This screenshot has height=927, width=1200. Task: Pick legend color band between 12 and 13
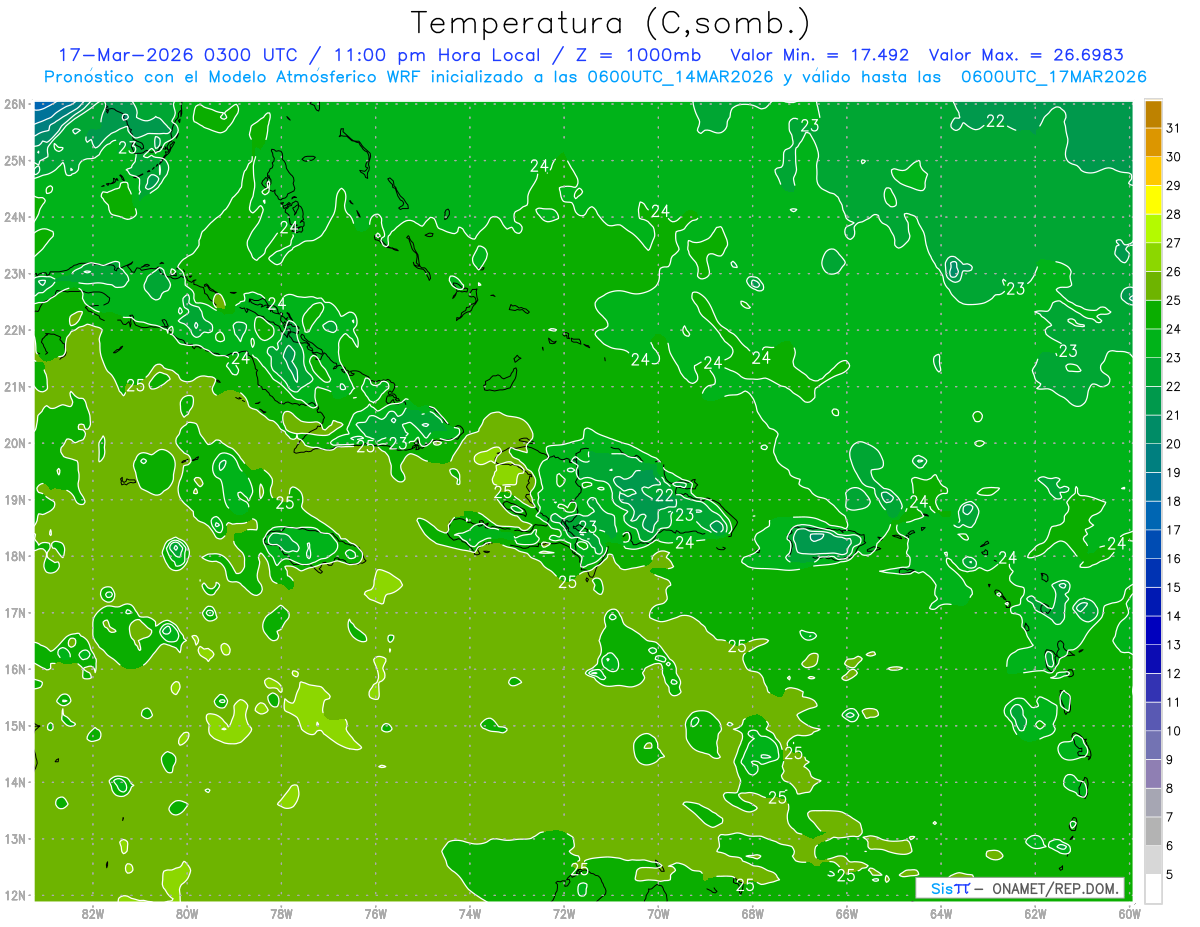1153,659
